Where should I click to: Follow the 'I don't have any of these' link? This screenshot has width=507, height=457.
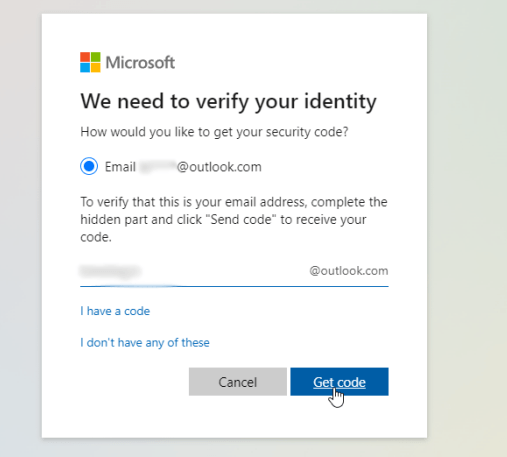(x=145, y=342)
